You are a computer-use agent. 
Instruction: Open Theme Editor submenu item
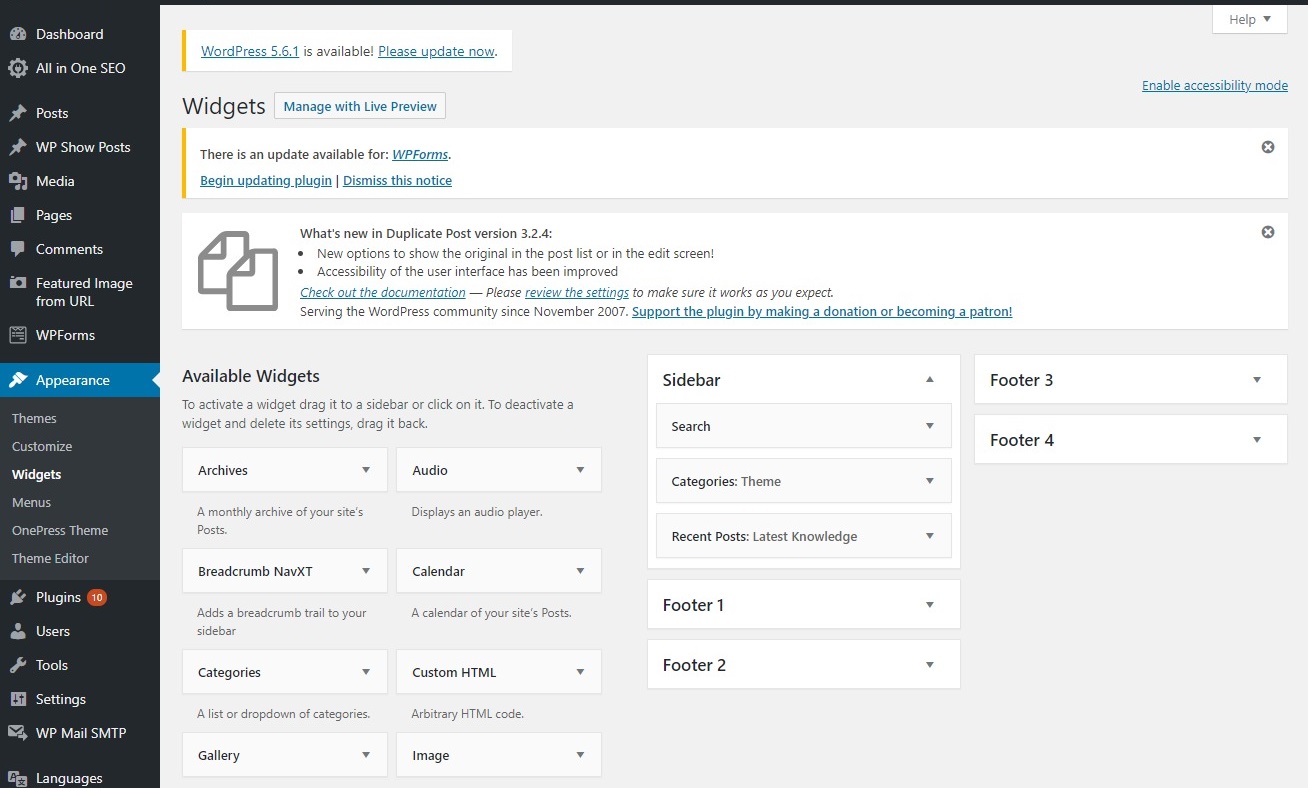click(x=50, y=558)
